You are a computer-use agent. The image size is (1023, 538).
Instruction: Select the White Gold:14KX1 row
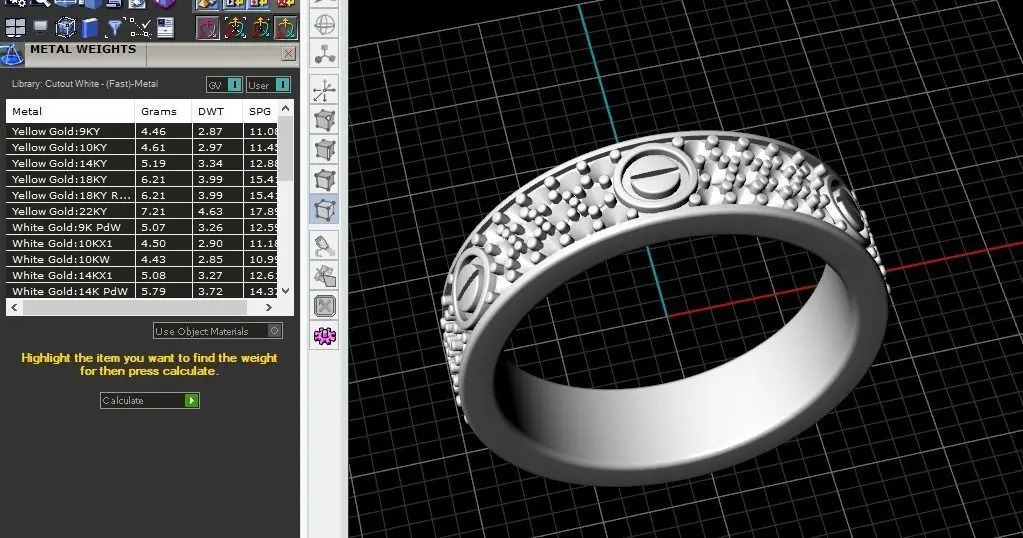(x=142, y=275)
